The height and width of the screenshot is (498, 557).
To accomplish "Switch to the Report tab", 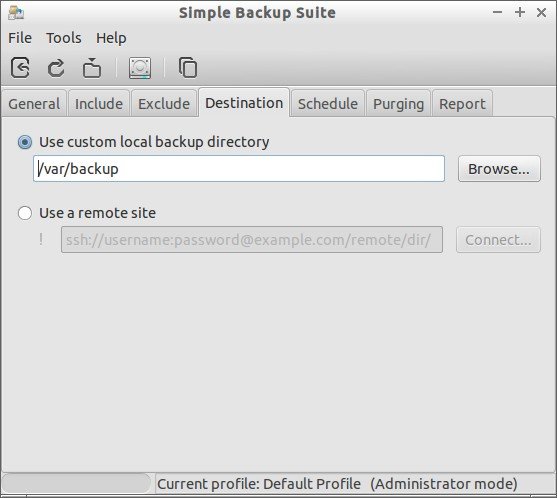I will tap(462, 104).
